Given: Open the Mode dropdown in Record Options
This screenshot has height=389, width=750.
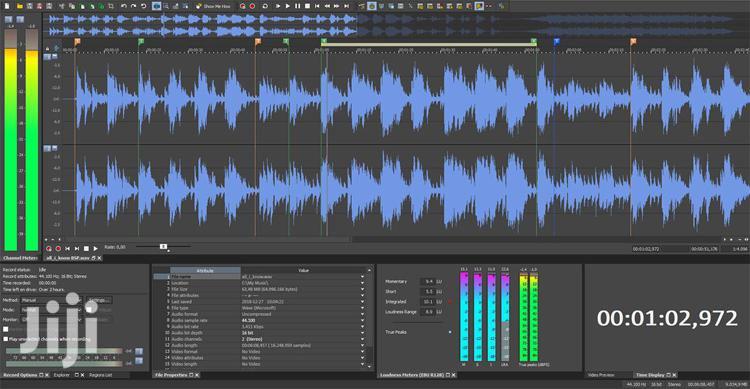Looking at the screenshot, I should click(x=52, y=310).
